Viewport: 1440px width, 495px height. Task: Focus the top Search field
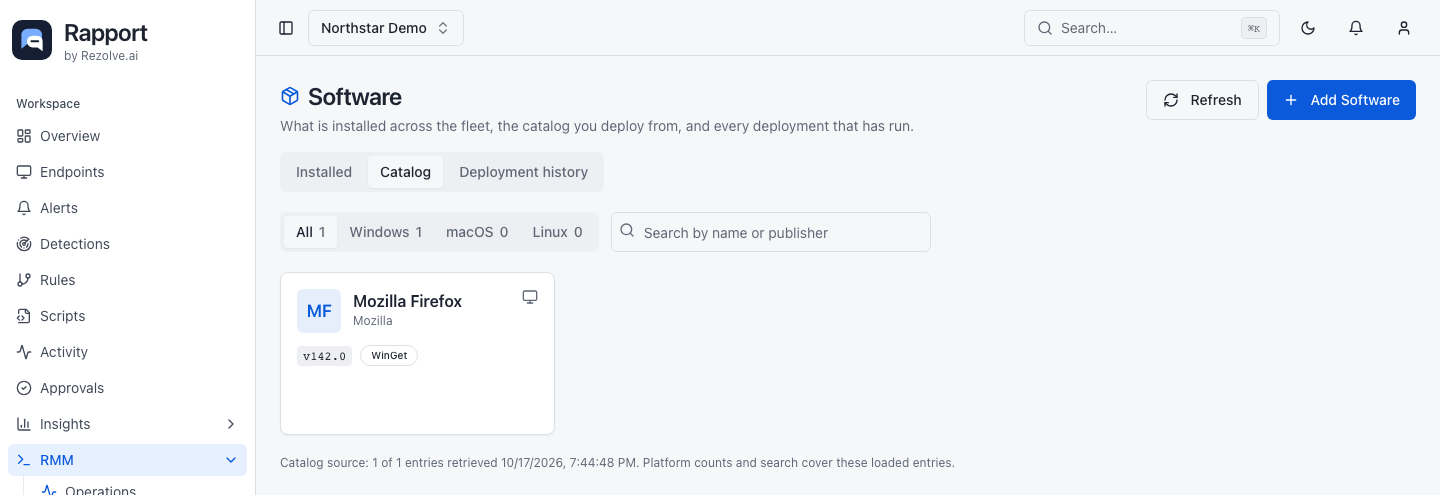[1152, 28]
